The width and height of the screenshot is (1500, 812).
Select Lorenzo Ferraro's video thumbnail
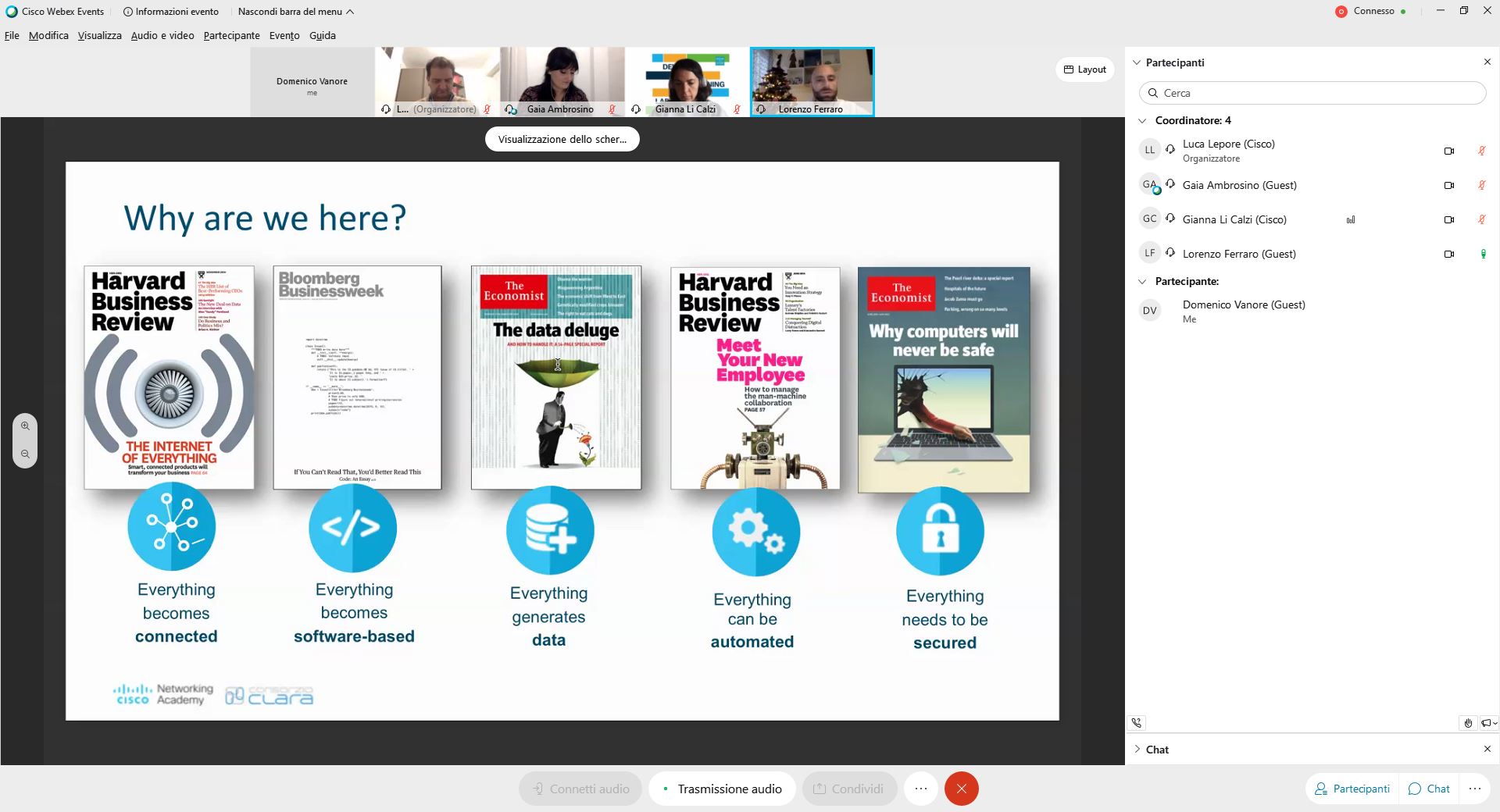pyautogui.click(x=812, y=81)
